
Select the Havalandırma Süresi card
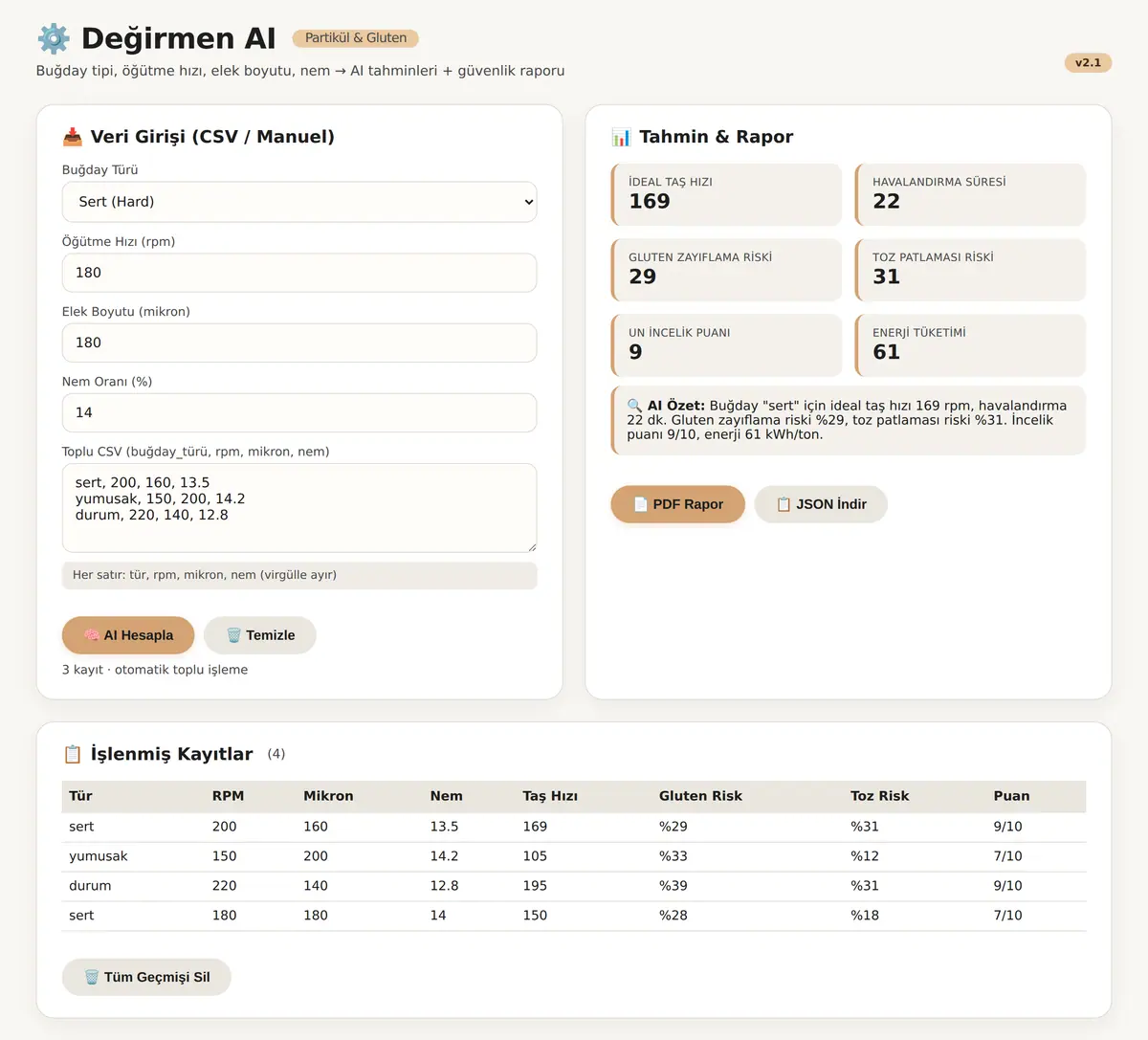970,194
